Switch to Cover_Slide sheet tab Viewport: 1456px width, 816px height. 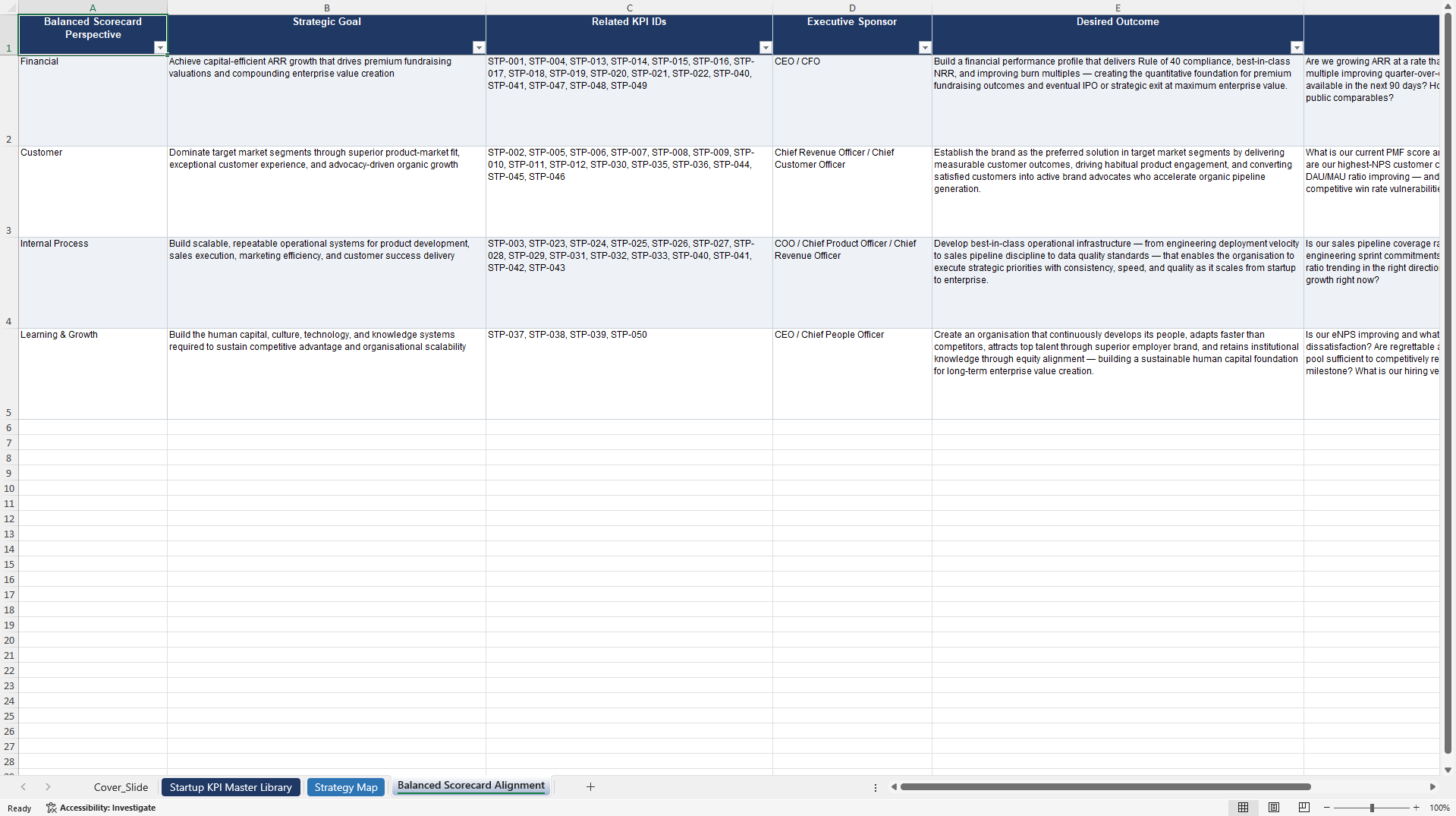pyautogui.click(x=121, y=787)
